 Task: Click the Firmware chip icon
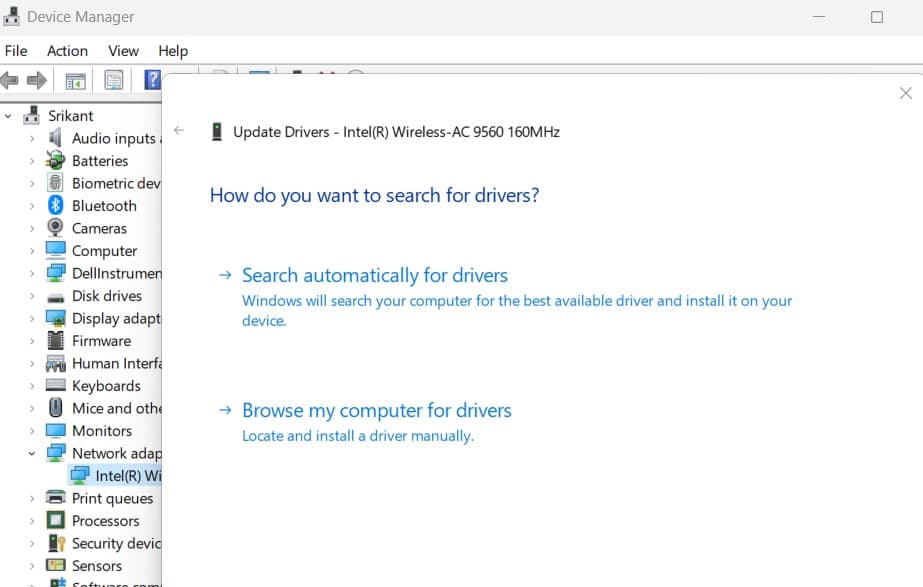tap(55, 340)
